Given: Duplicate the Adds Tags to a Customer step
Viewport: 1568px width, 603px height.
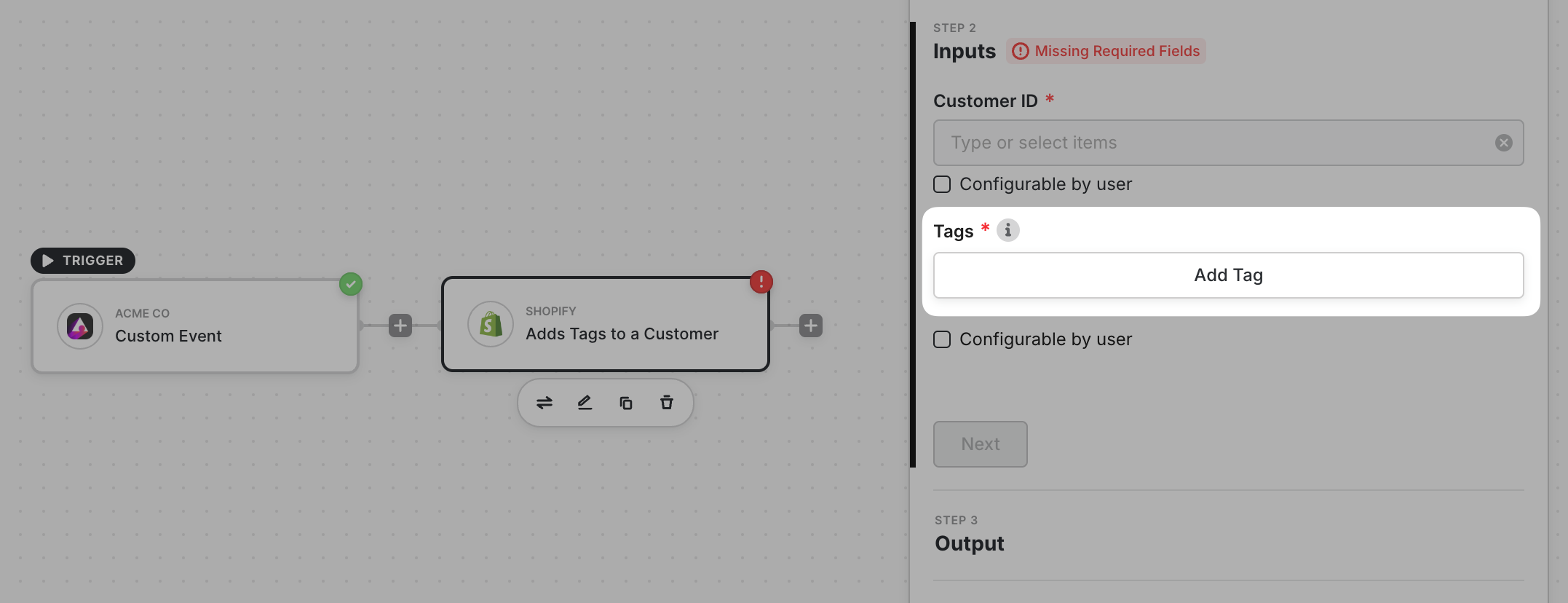Looking at the screenshot, I should tap(626, 403).
